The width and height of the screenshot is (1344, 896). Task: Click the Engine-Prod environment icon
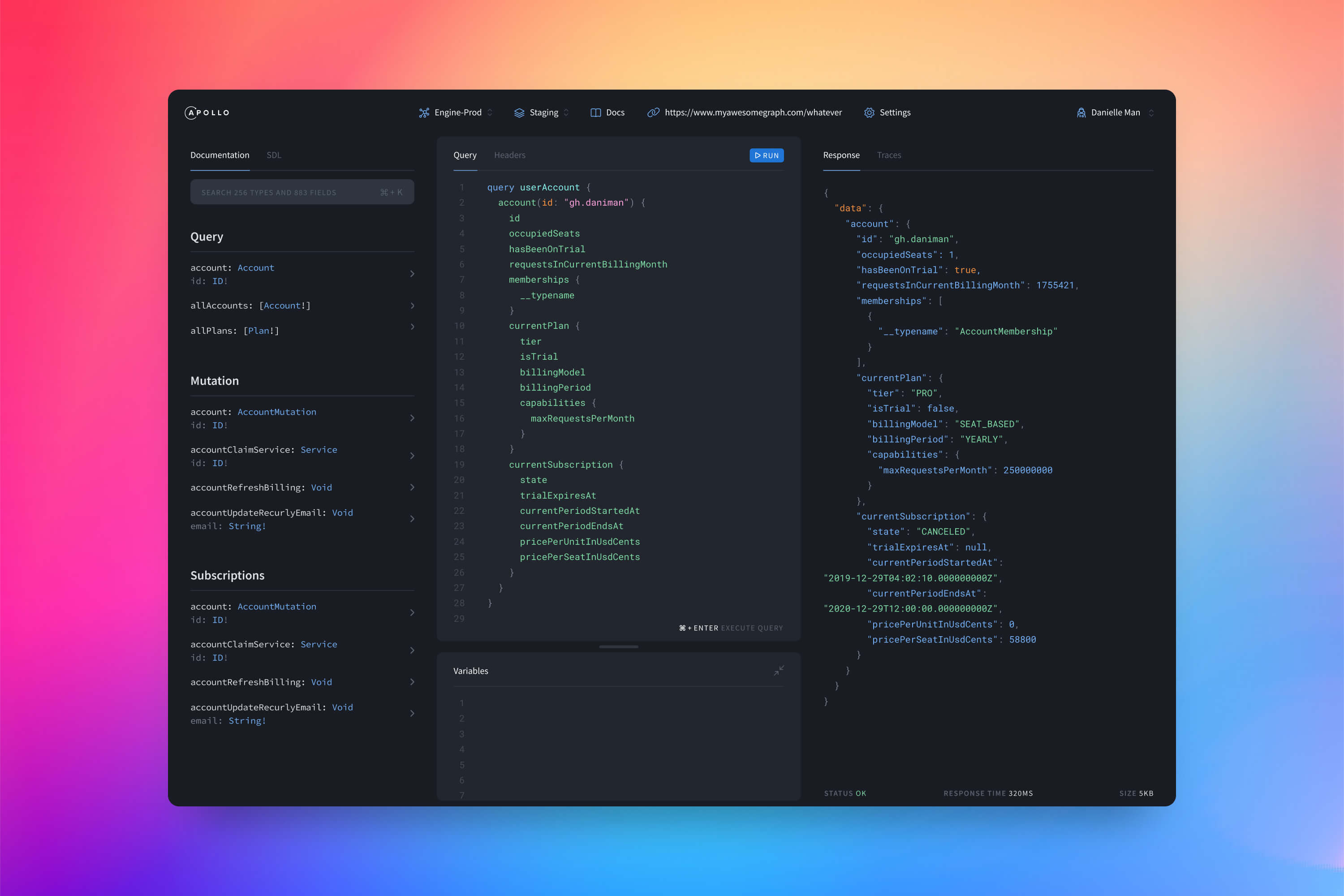[x=423, y=112]
